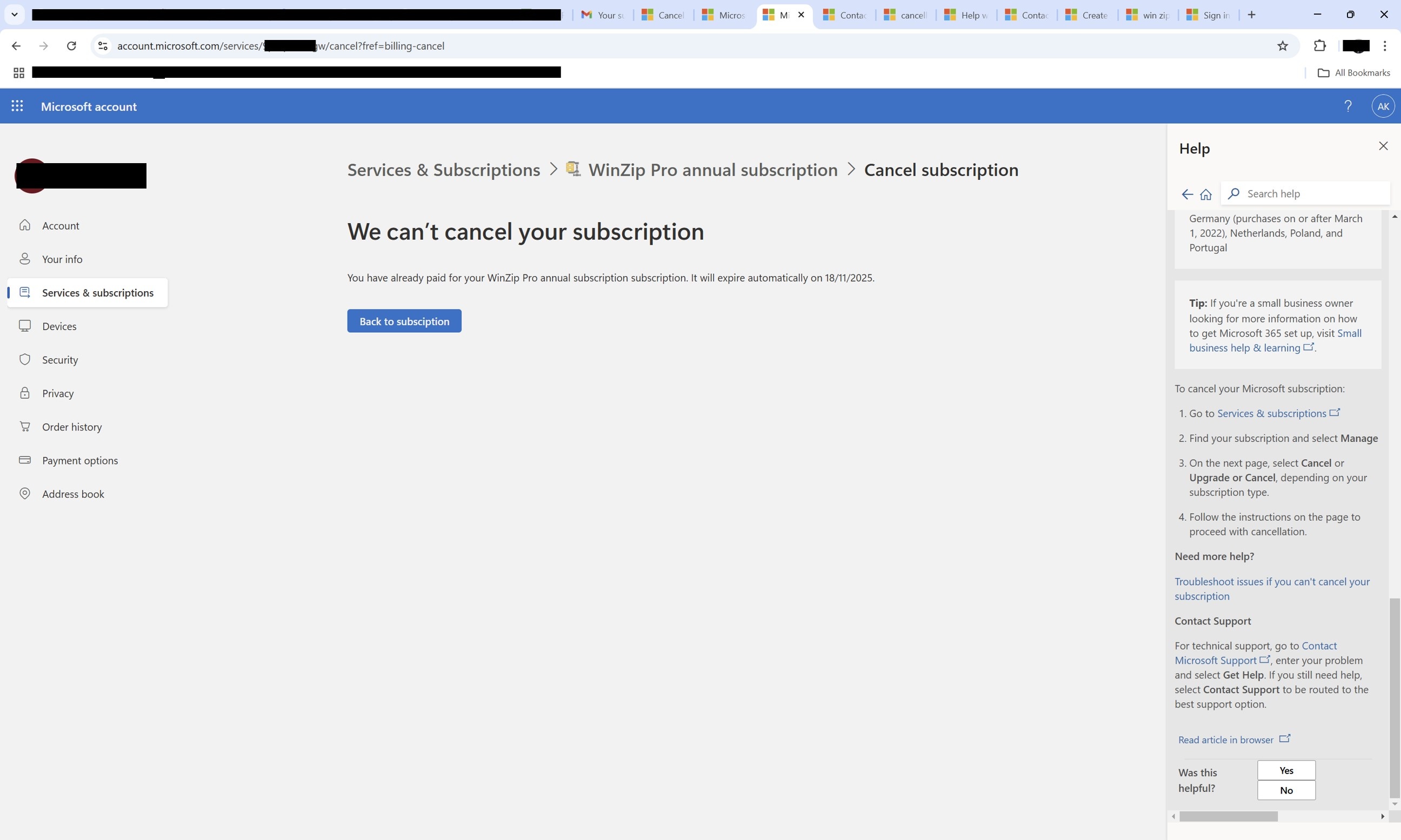Image resolution: width=1401 pixels, height=840 pixels.
Task: Go back in the Help panel
Action: coord(1187,194)
